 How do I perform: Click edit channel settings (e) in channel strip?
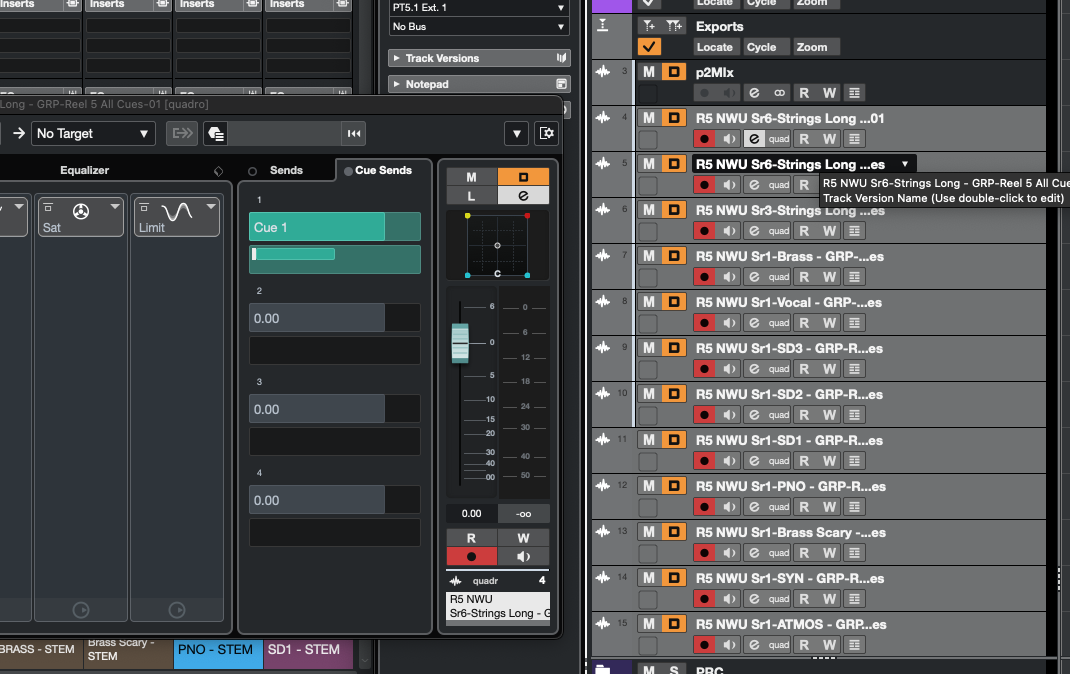click(523, 196)
